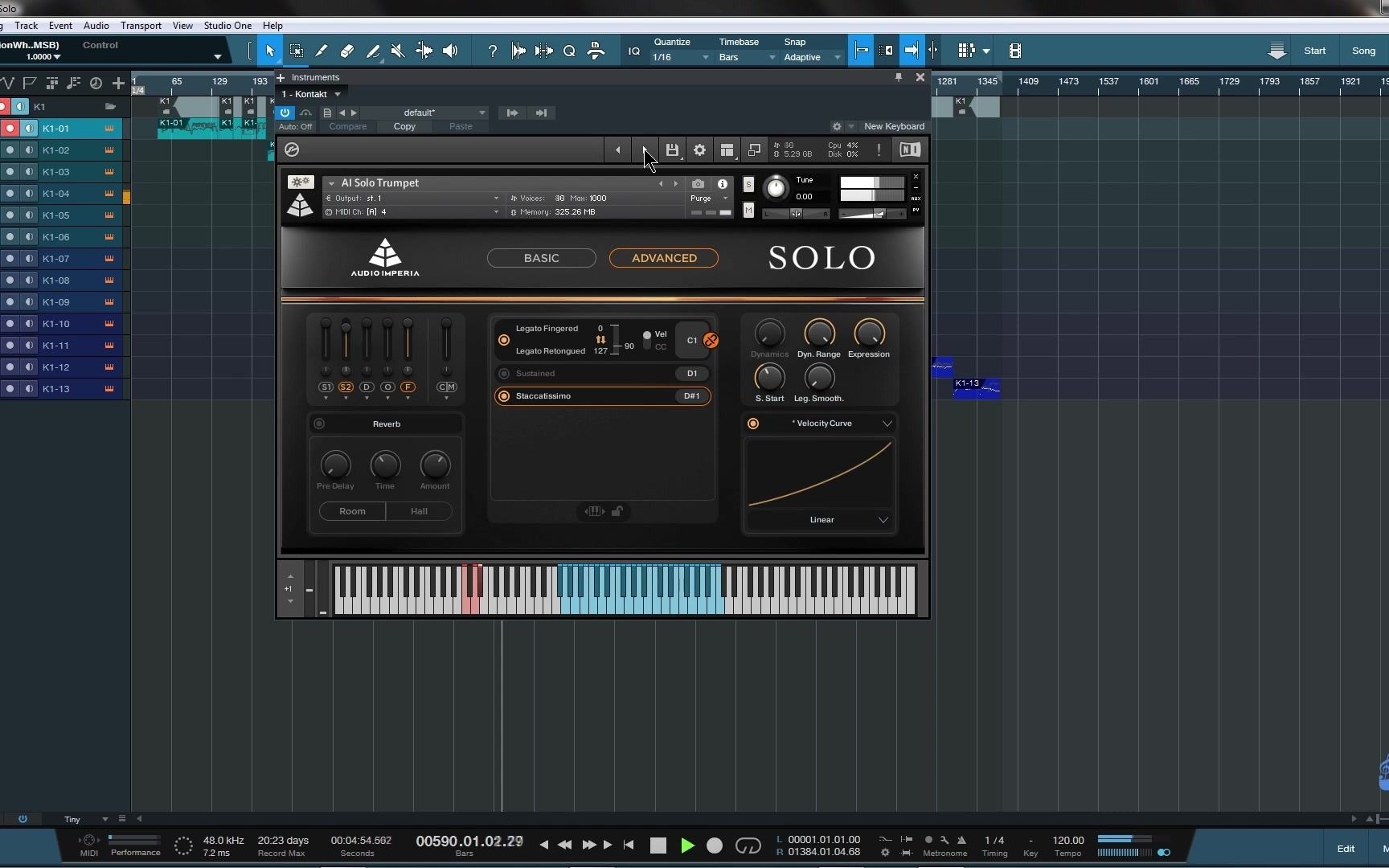
Task: Open the Studio One menu
Action: pos(227,26)
